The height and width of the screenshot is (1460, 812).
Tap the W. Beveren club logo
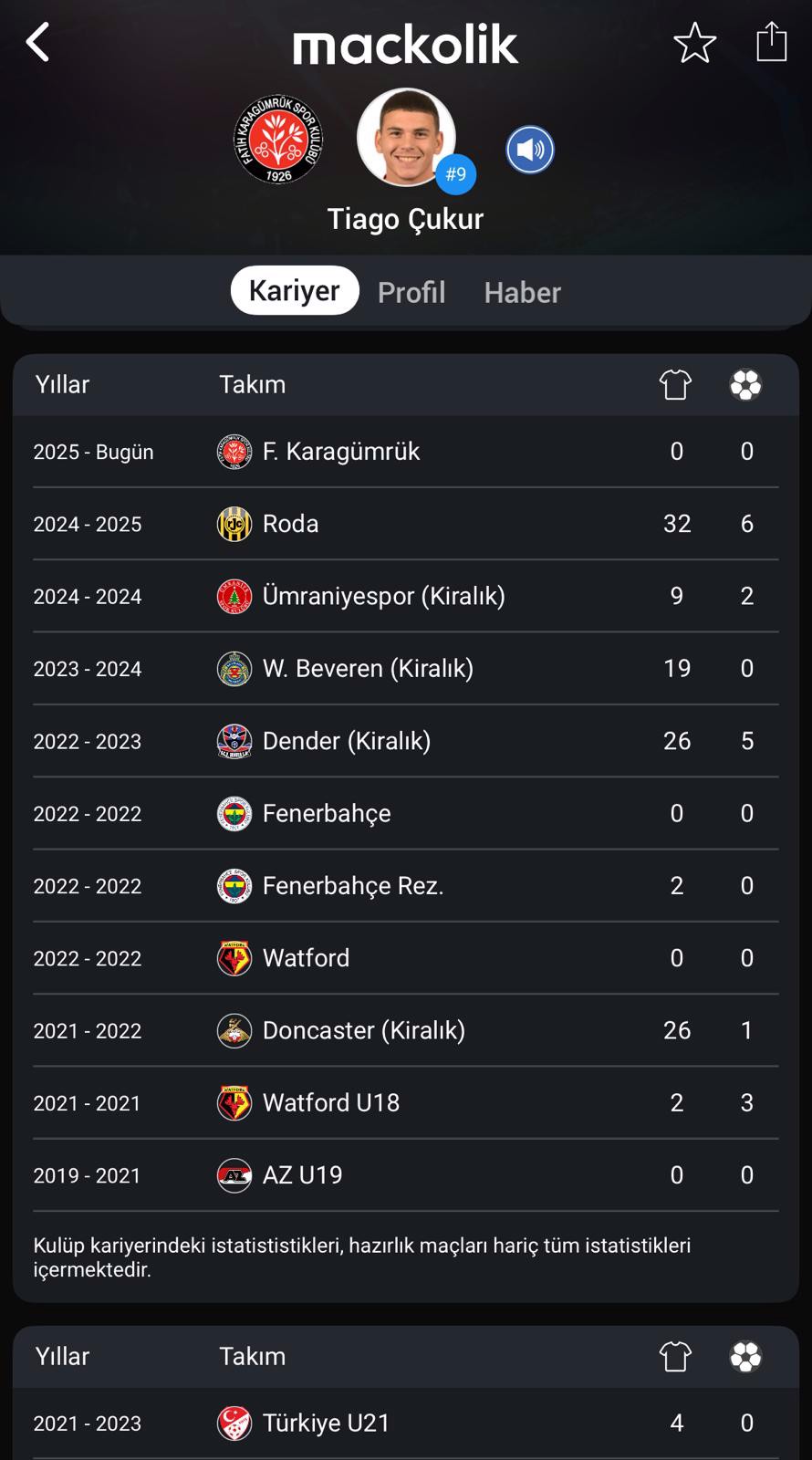(234, 669)
